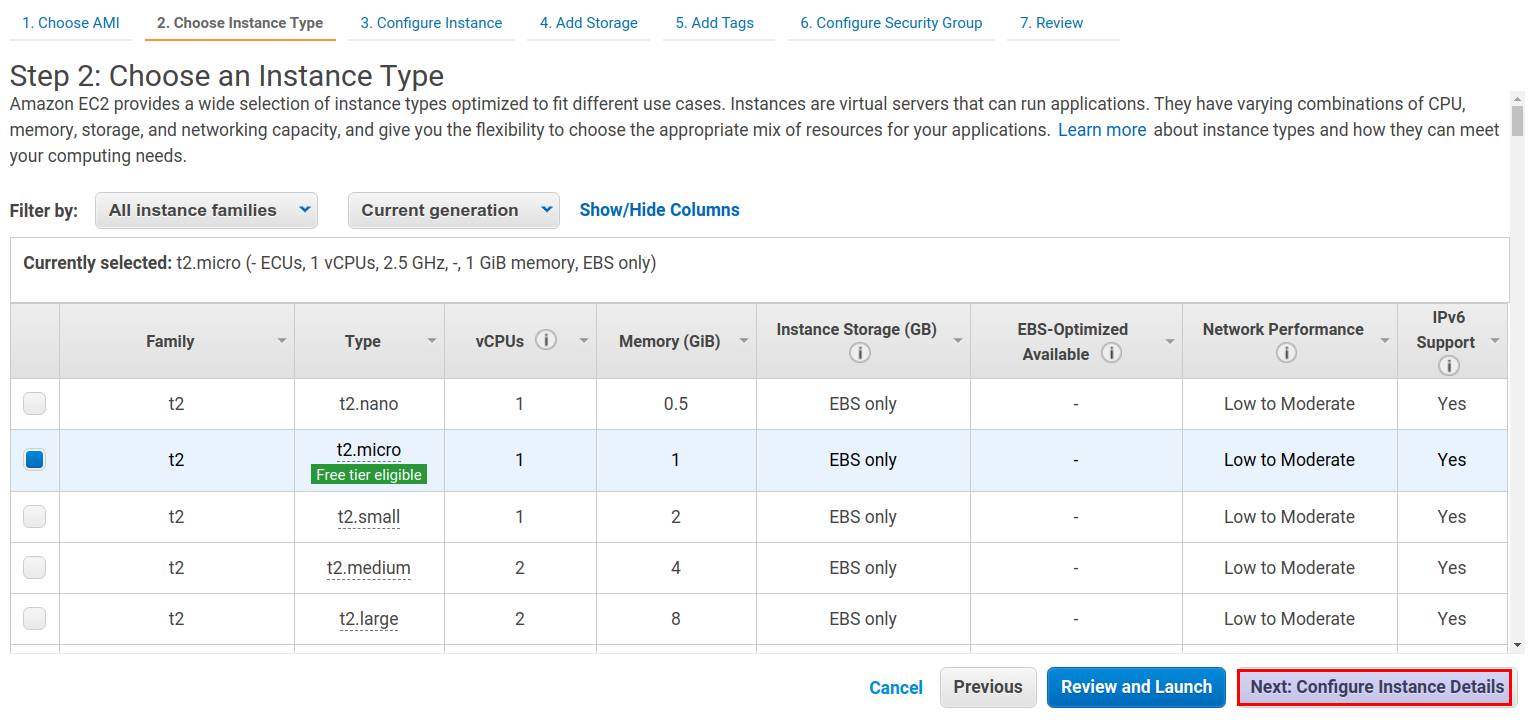1534x723 pixels.
Task: Open Type column sort arrow
Action: tap(432, 341)
